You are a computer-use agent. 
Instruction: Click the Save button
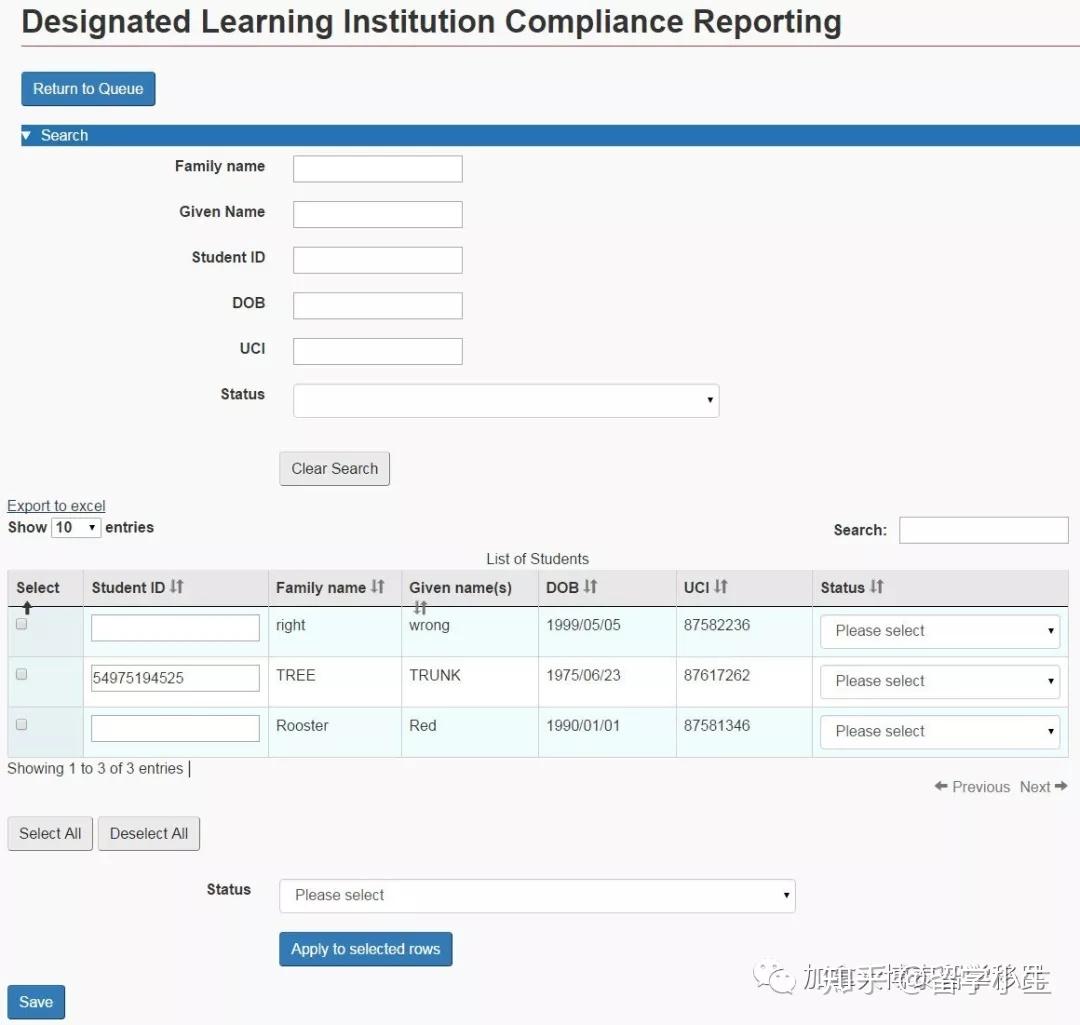click(36, 1001)
